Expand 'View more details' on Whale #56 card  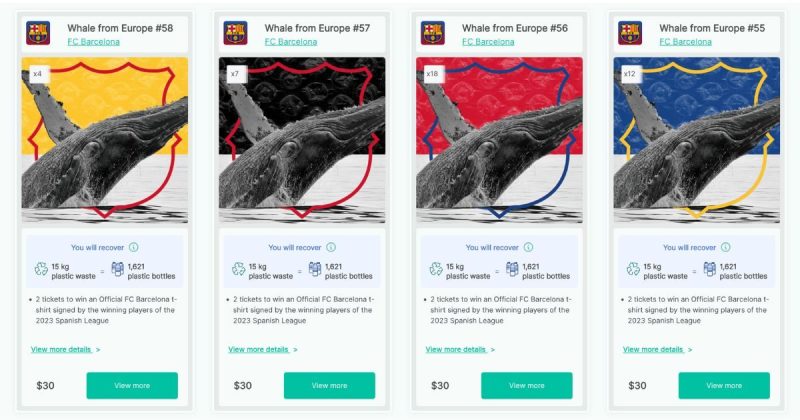pos(460,350)
